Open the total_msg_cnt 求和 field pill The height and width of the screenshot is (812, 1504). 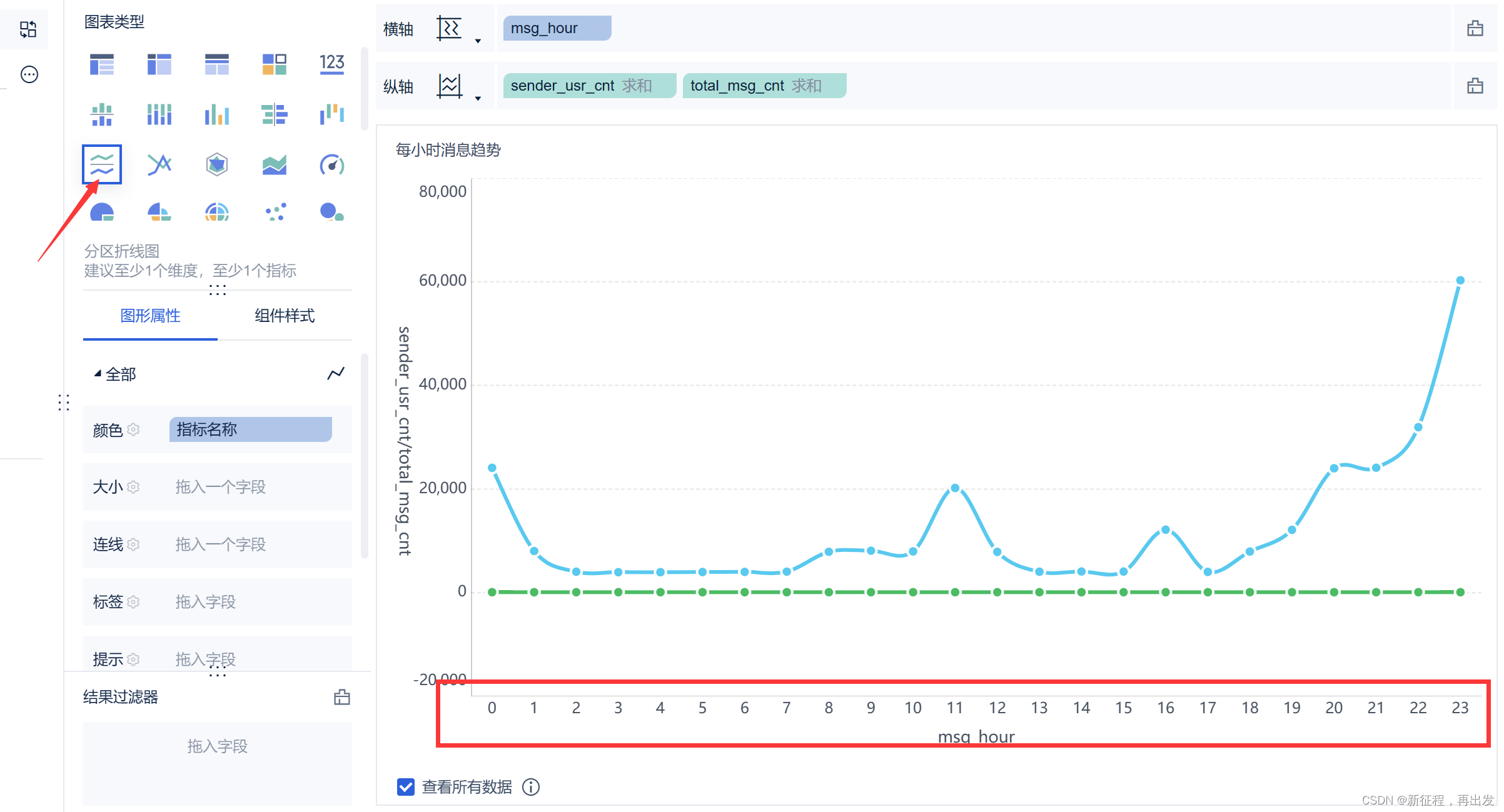764,86
